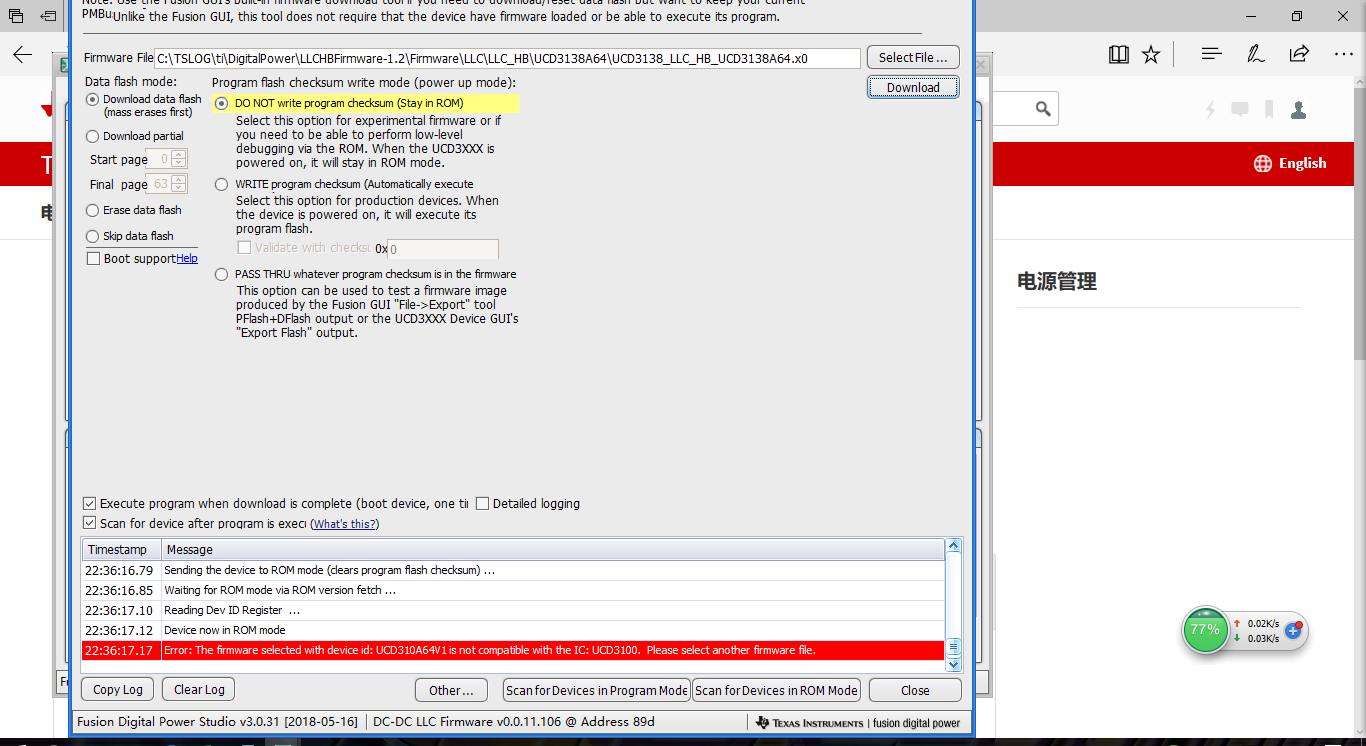The height and width of the screenshot is (746, 1366).
Task: Toggle the Detailed logging checkbox
Action: coord(483,504)
